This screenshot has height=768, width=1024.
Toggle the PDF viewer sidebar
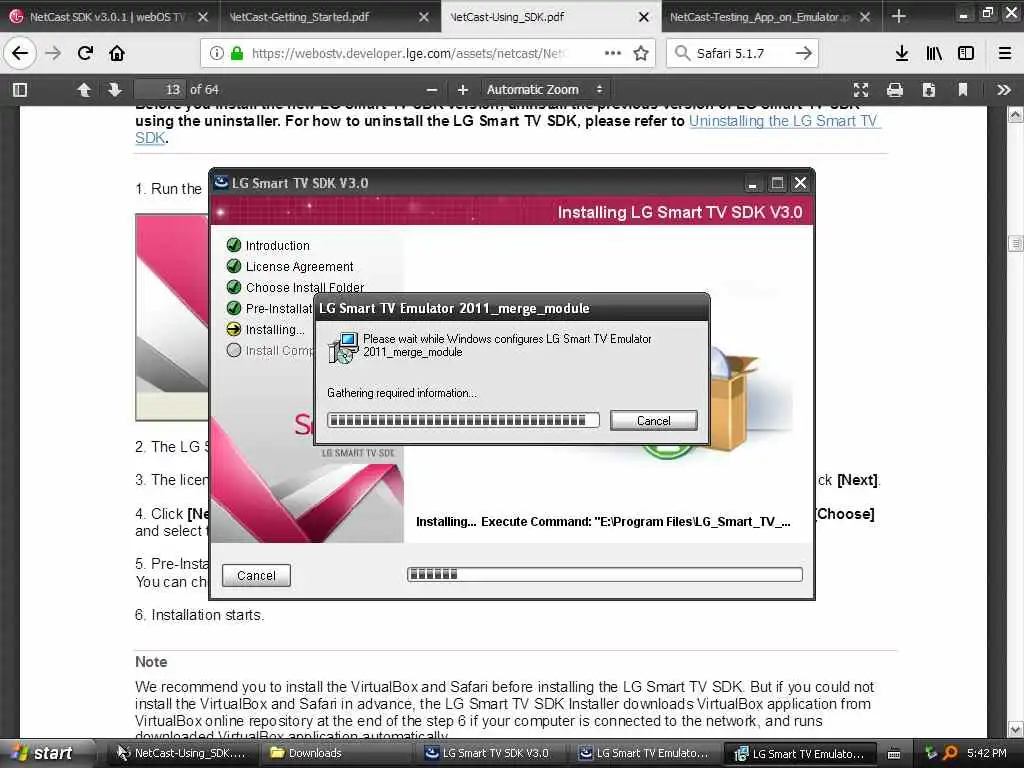pos(20,89)
